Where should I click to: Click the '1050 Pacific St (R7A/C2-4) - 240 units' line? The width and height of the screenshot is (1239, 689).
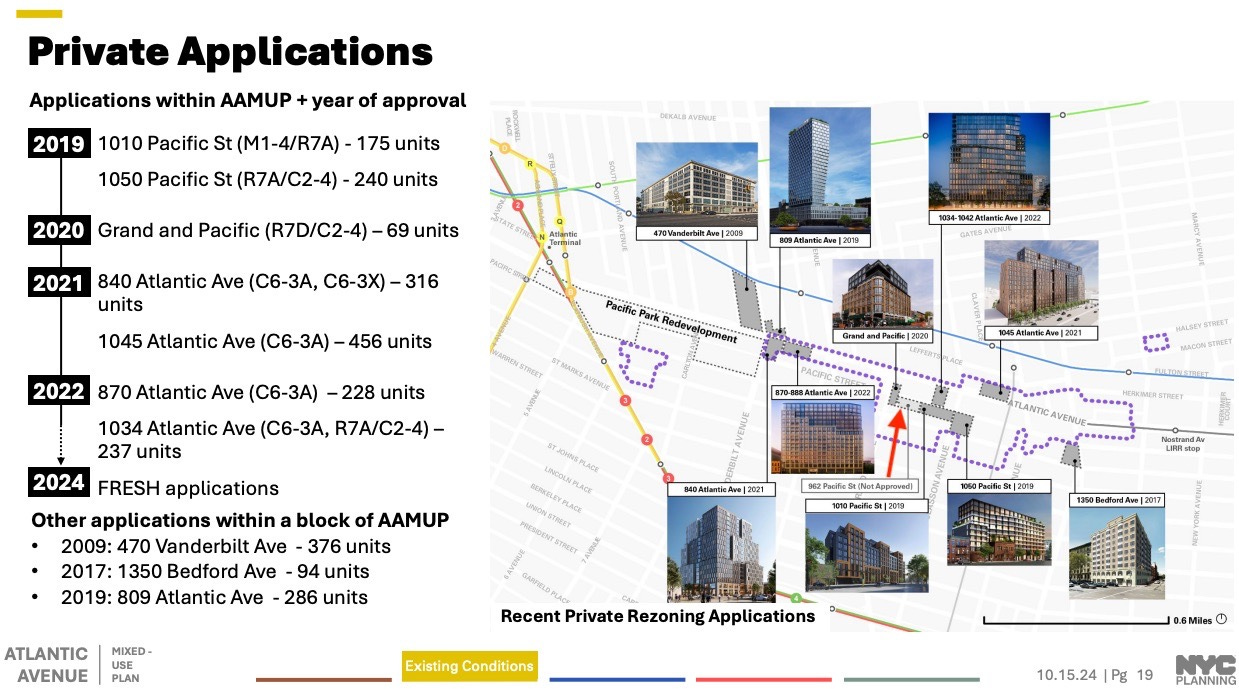[268, 180]
